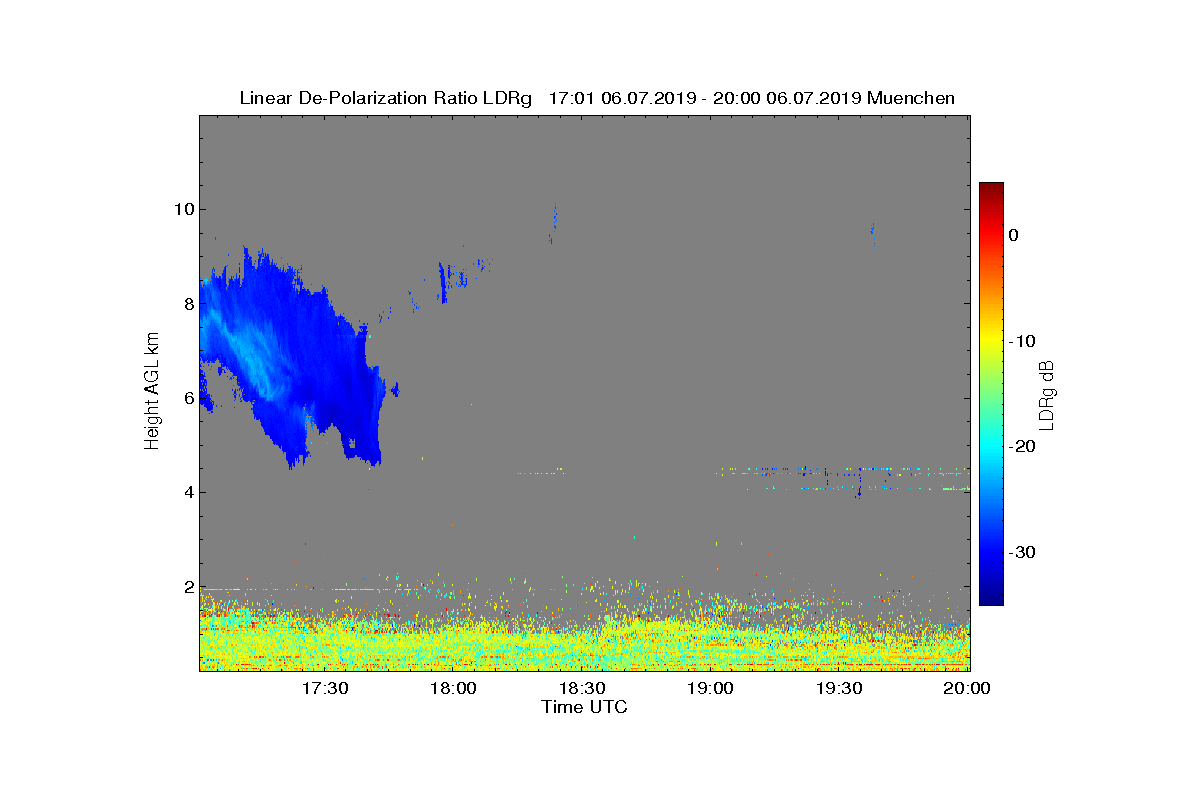Click the 19:30 time axis label
Screen dimensions: 1200x800
[840, 689]
